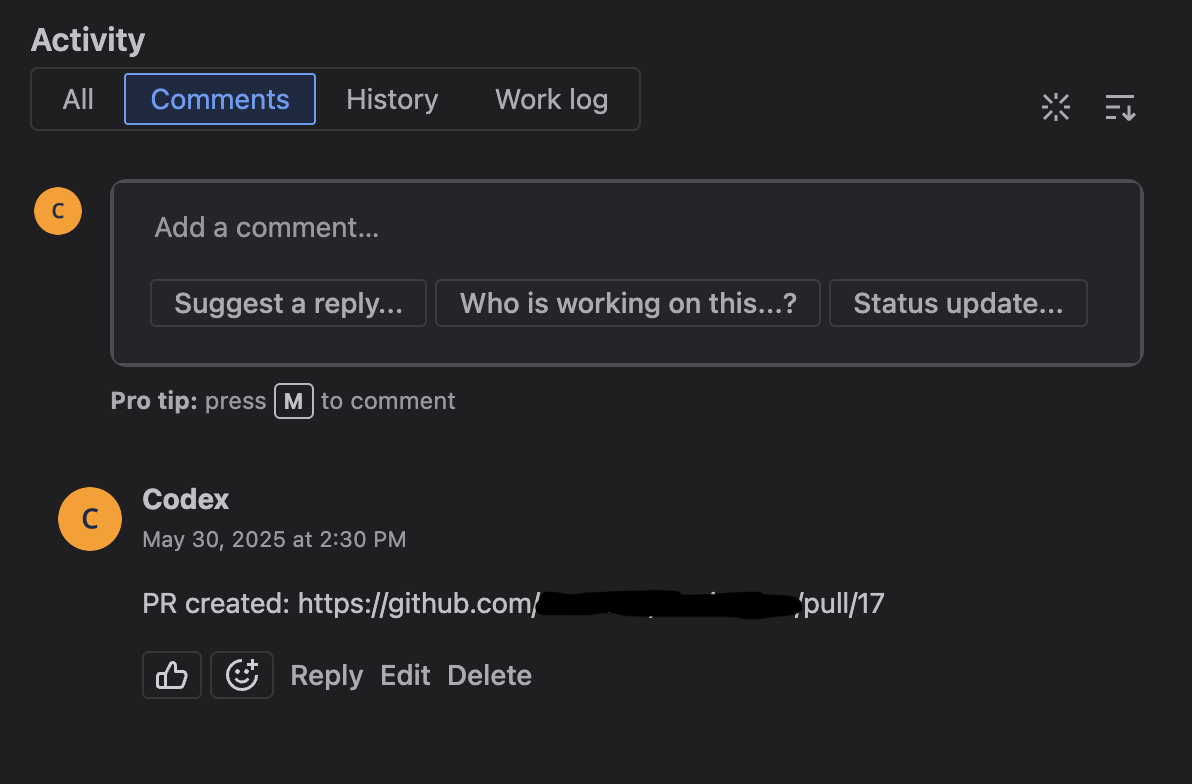Click the M keyboard shortcut badge
The image size is (1192, 784).
[293, 401]
